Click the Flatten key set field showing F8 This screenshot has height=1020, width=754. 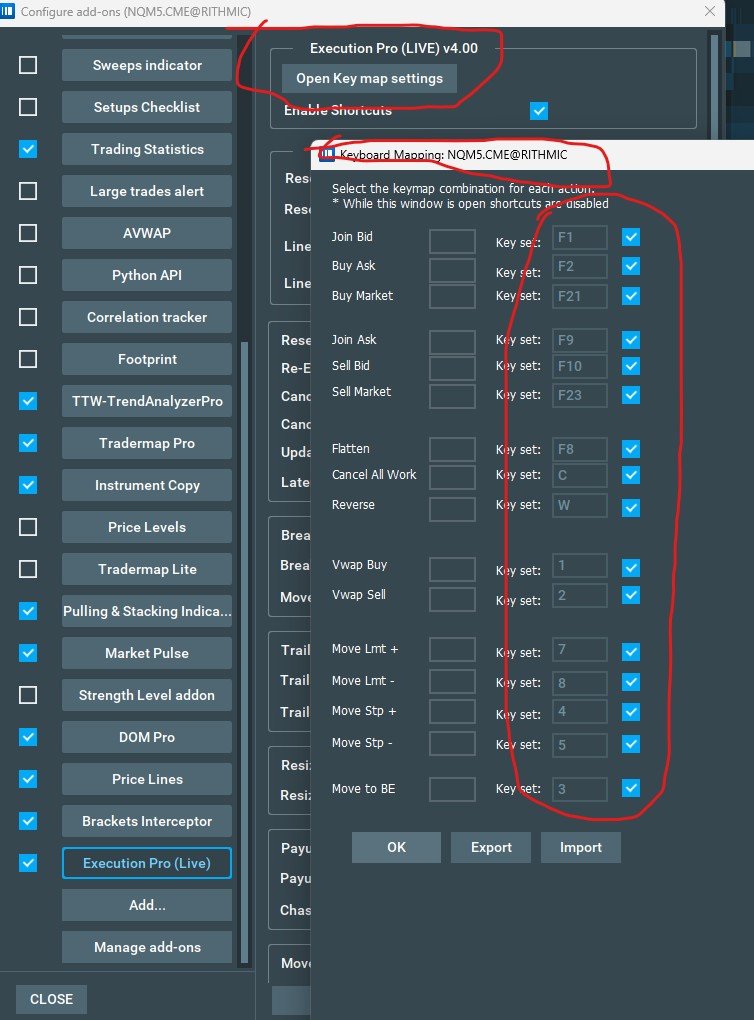tap(580, 449)
